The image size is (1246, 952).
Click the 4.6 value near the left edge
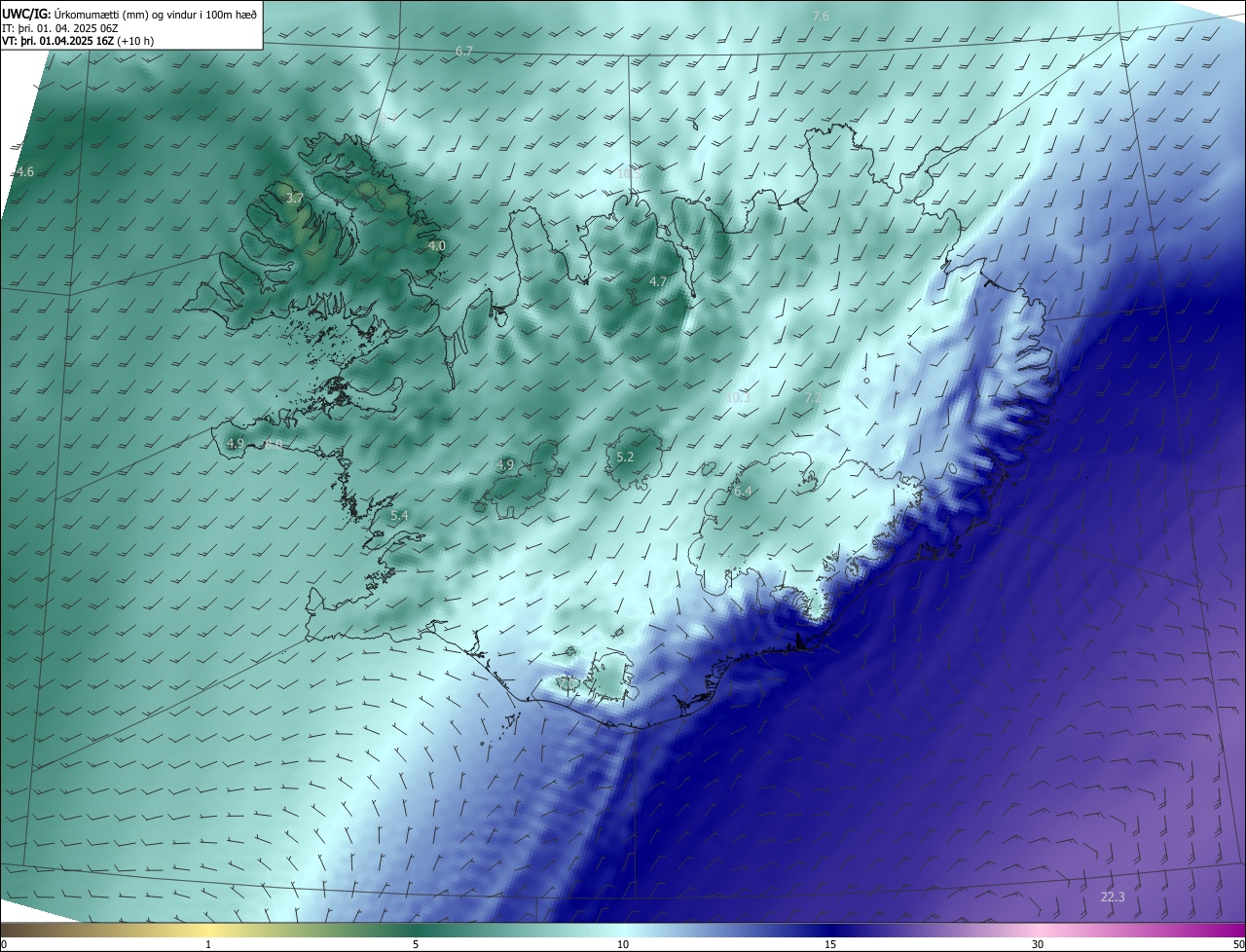click(24, 171)
